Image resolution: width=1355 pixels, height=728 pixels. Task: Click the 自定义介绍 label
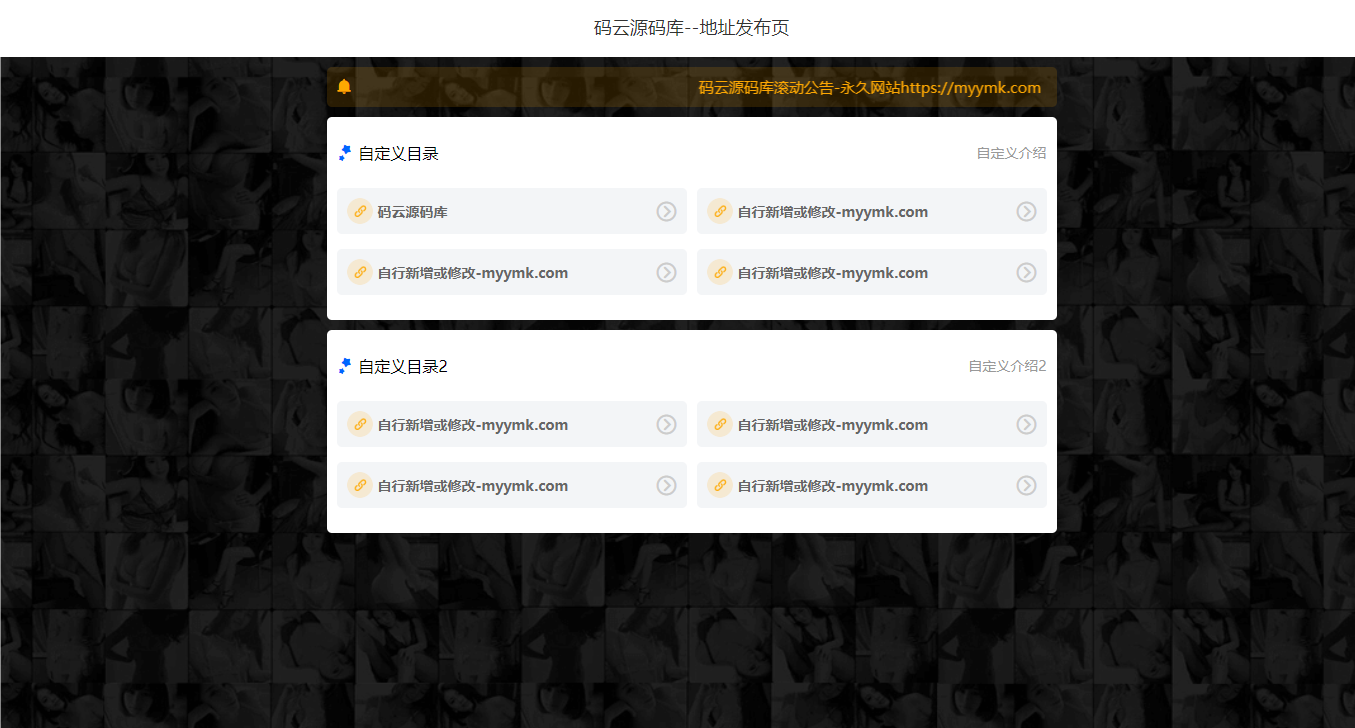[x=1012, y=152]
